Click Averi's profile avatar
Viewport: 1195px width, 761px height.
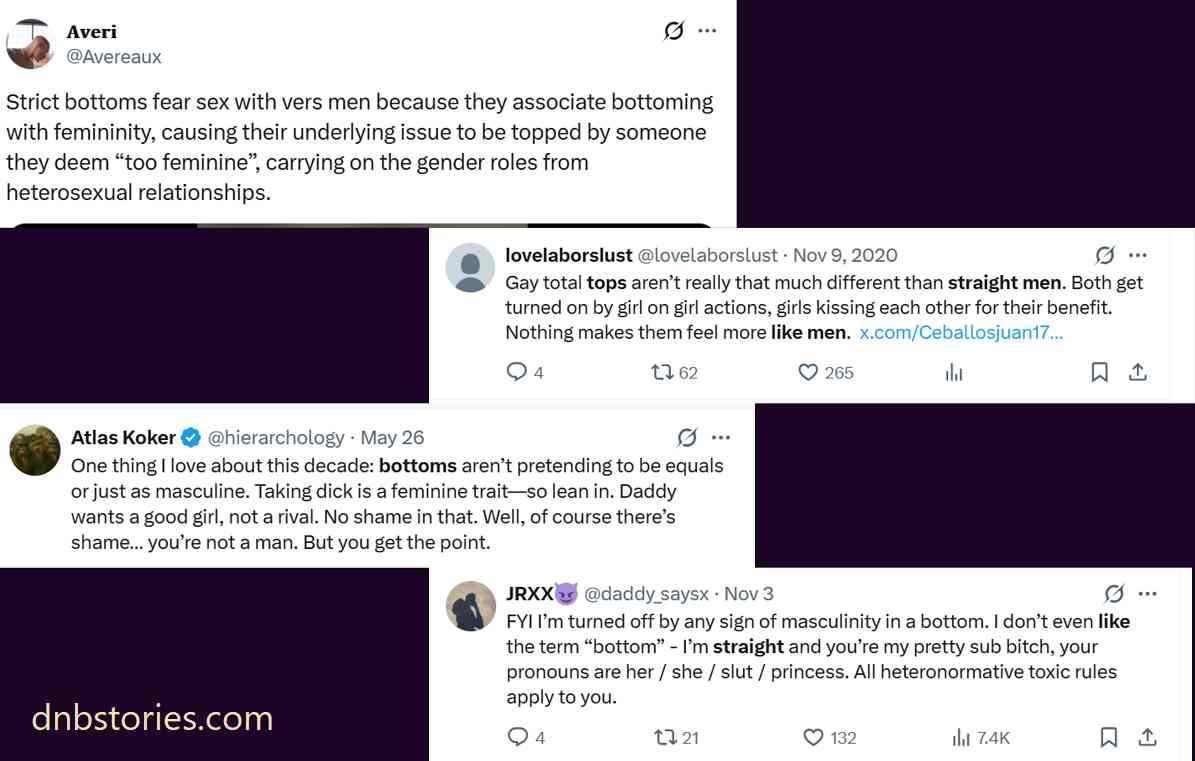click(x=30, y=43)
